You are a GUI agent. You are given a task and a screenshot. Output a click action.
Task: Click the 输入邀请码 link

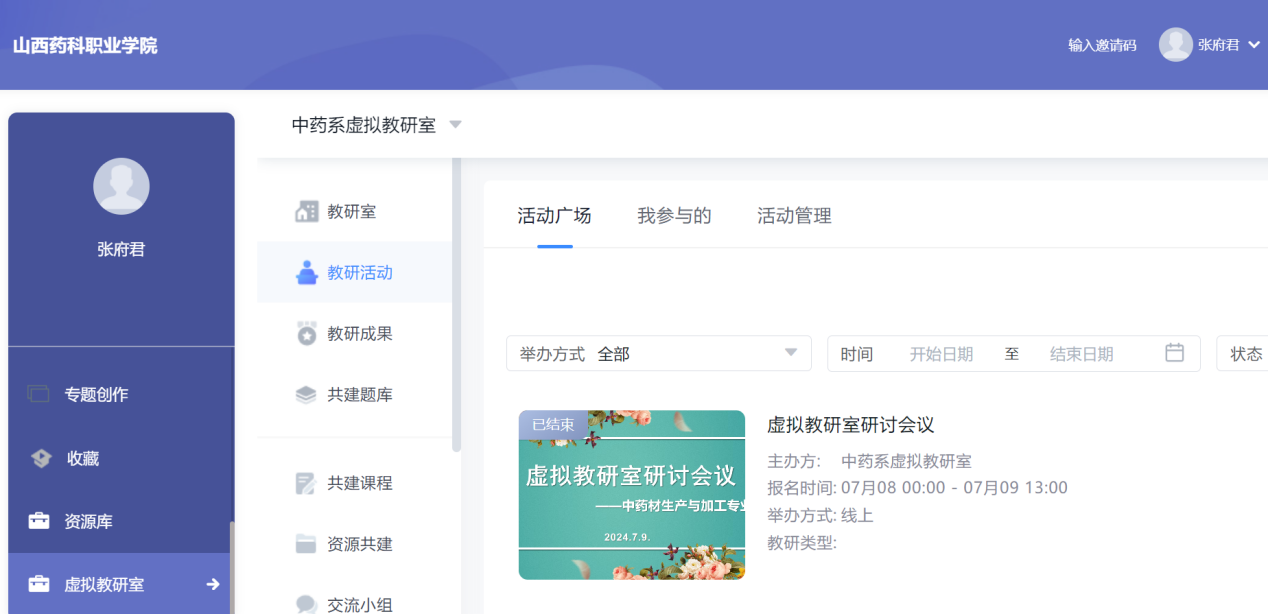[x=1102, y=45]
